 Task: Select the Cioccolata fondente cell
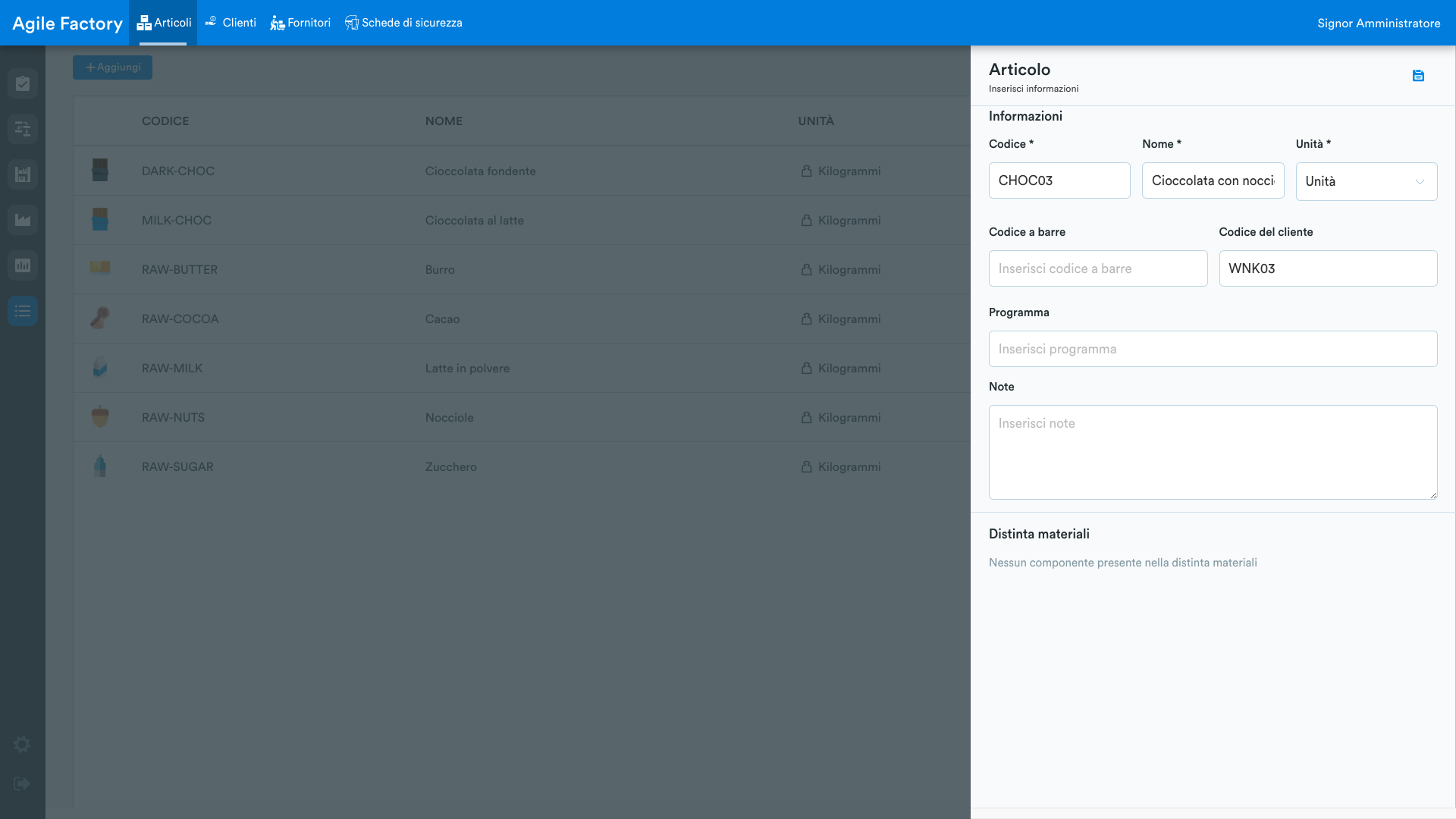click(x=481, y=171)
